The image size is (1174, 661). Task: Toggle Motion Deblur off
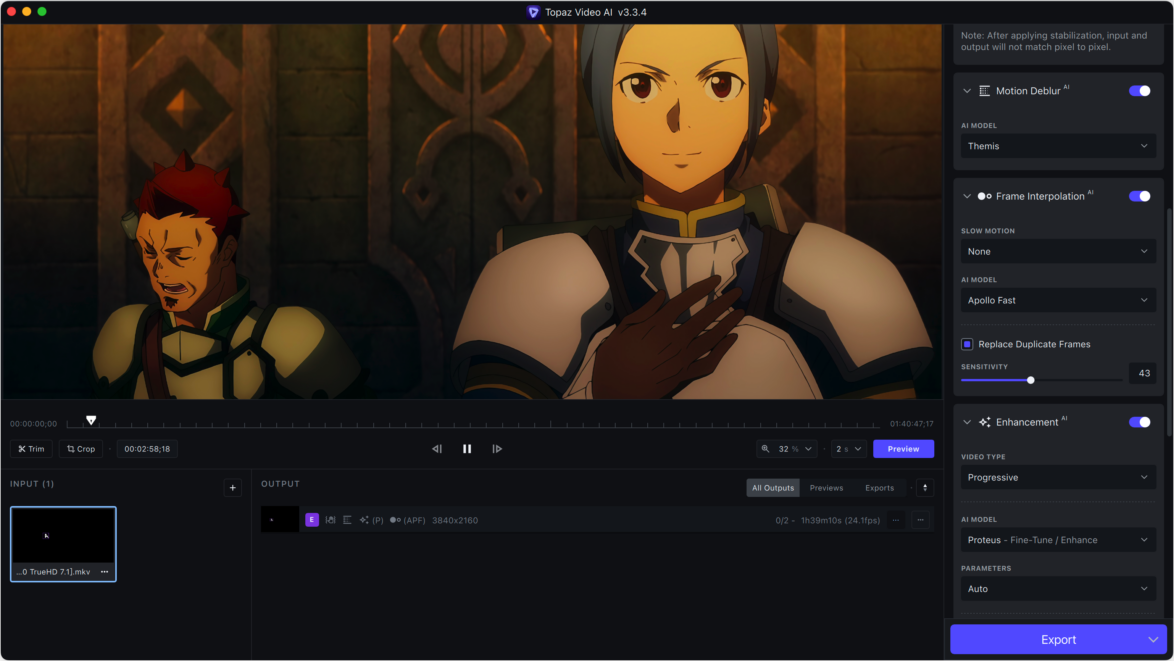coord(1140,91)
